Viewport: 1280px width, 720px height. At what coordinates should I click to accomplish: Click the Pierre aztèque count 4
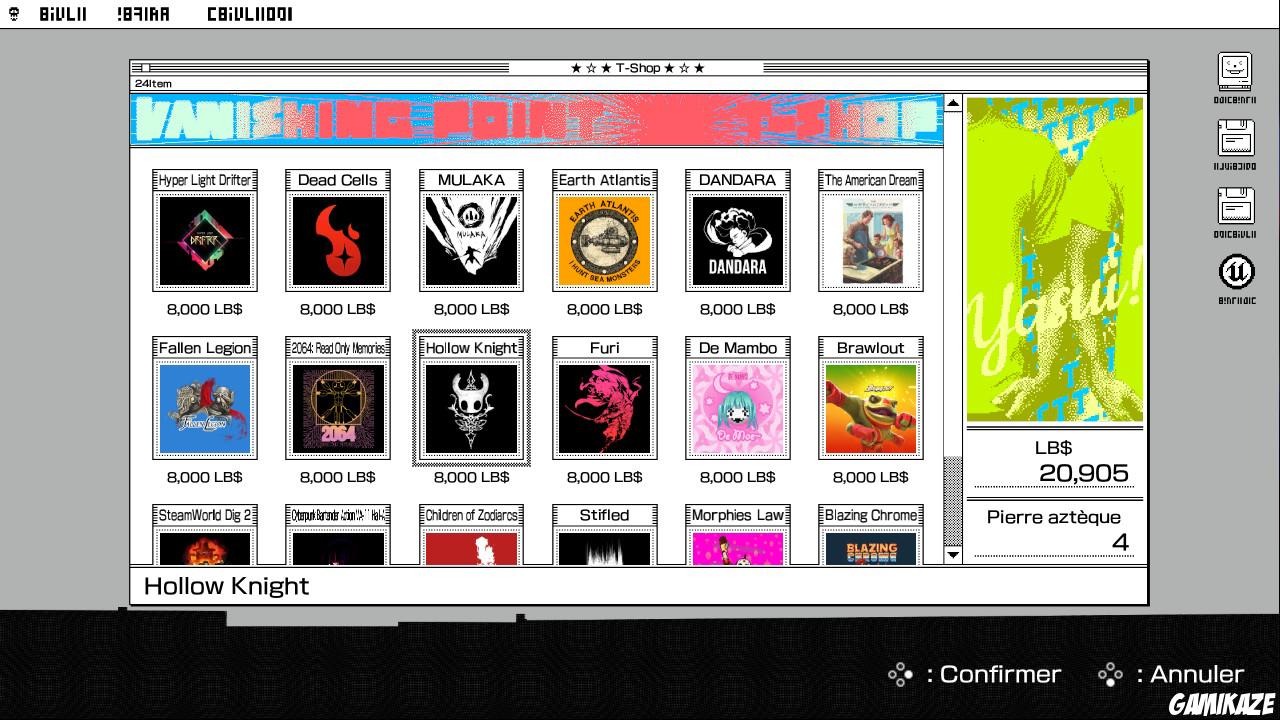[1121, 542]
